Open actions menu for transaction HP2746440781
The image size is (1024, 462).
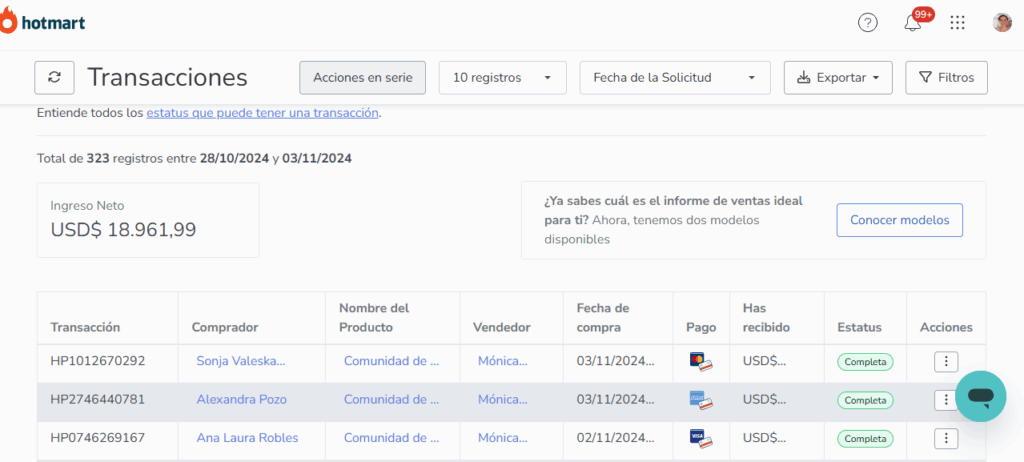[x=945, y=399]
